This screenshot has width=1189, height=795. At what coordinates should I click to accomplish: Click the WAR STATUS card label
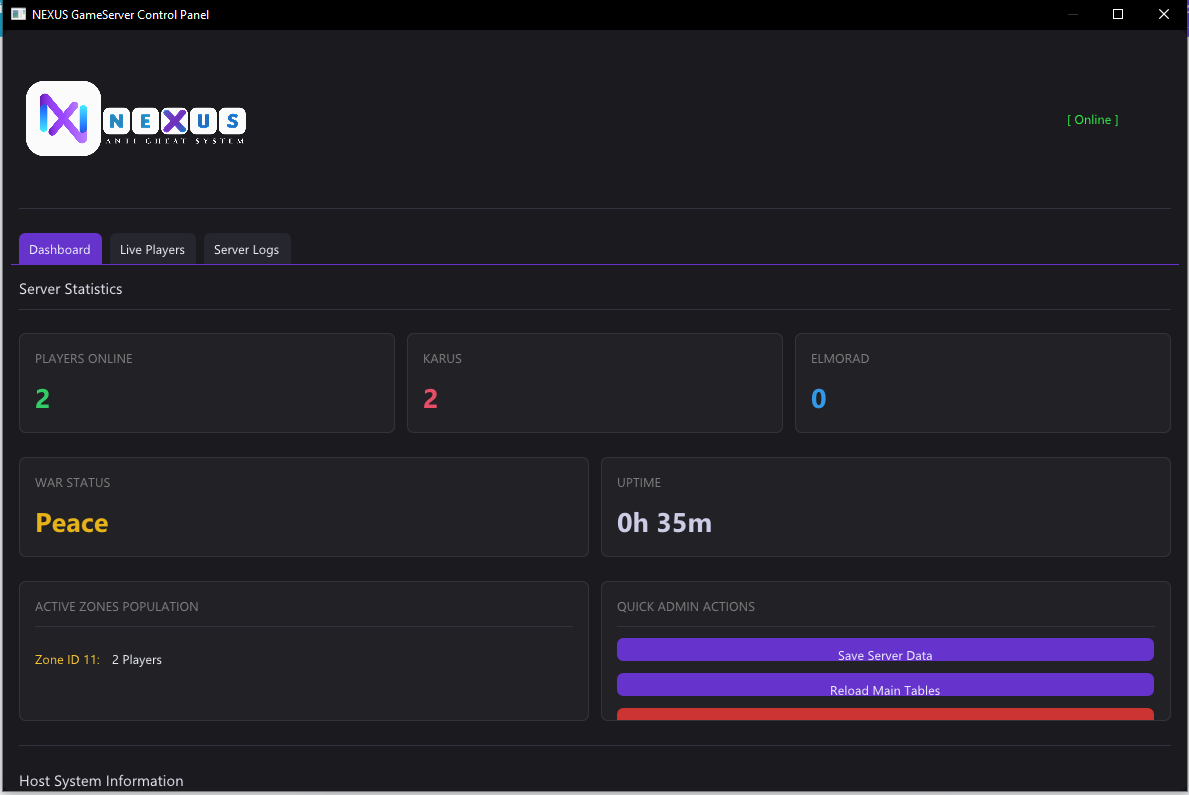tap(73, 482)
